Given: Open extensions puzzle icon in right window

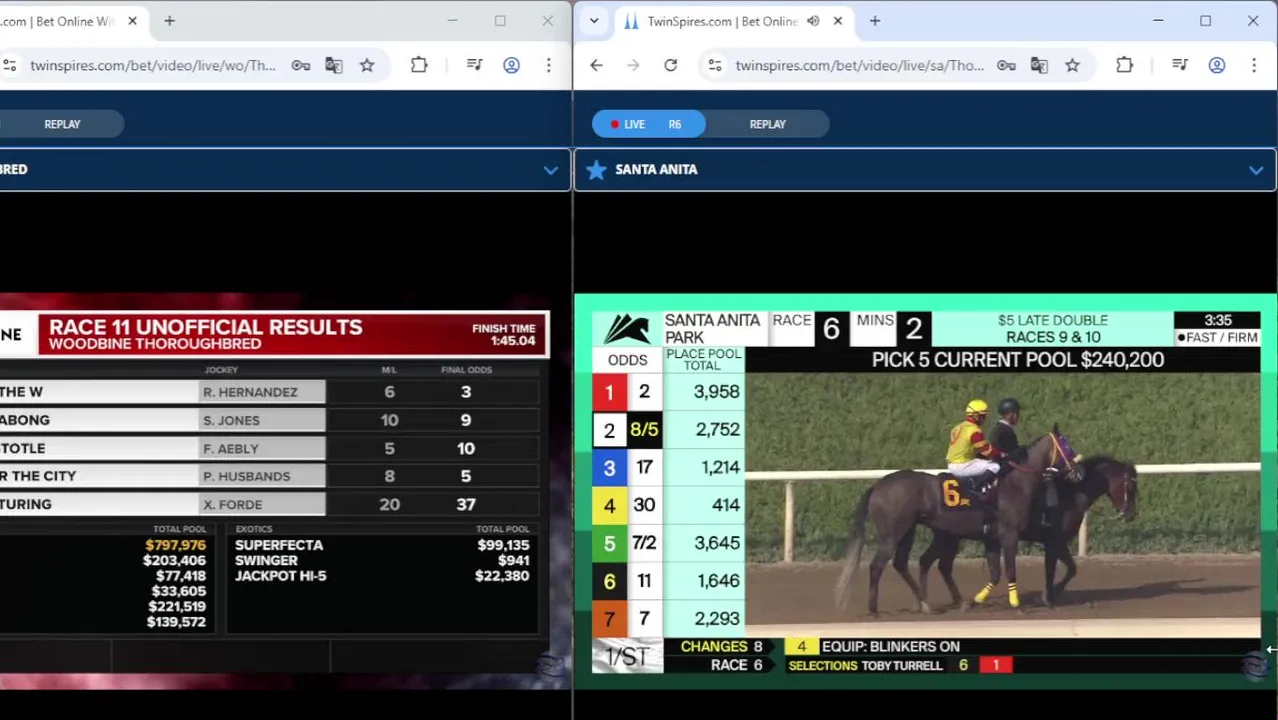Looking at the screenshot, I should point(1124,66).
